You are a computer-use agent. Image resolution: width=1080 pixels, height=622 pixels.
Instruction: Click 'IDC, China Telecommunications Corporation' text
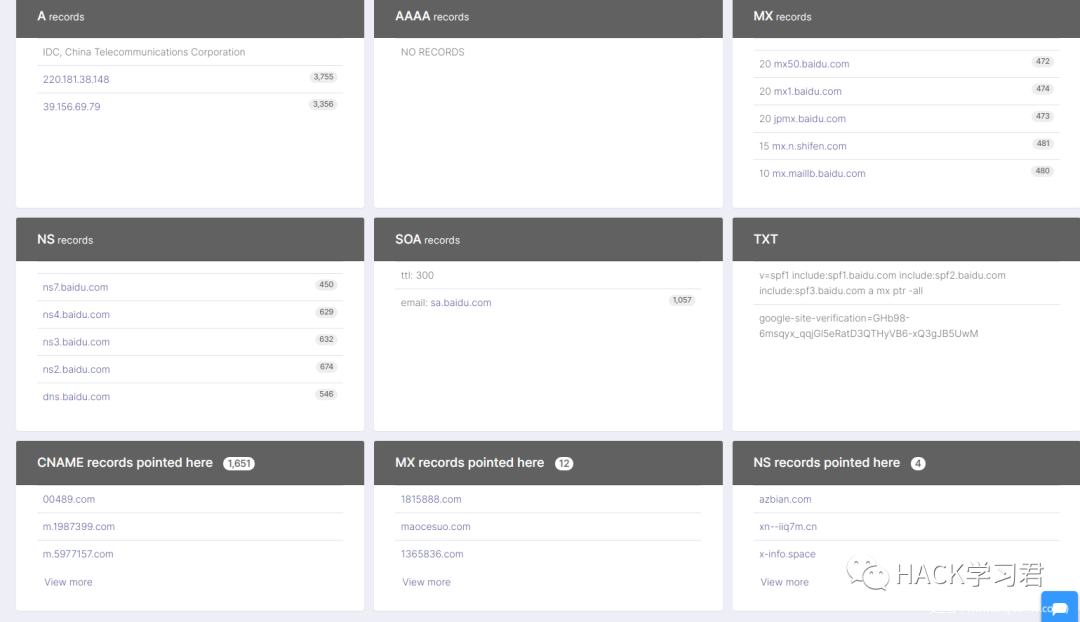coord(144,52)
